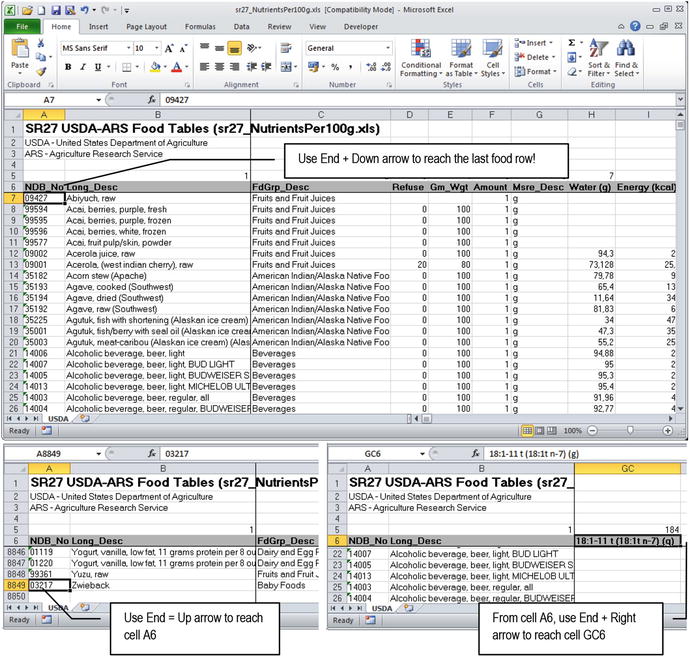Click the Save icon in quick access toolbar
Viewport: 690px width, 657px height.
(56, 10)
